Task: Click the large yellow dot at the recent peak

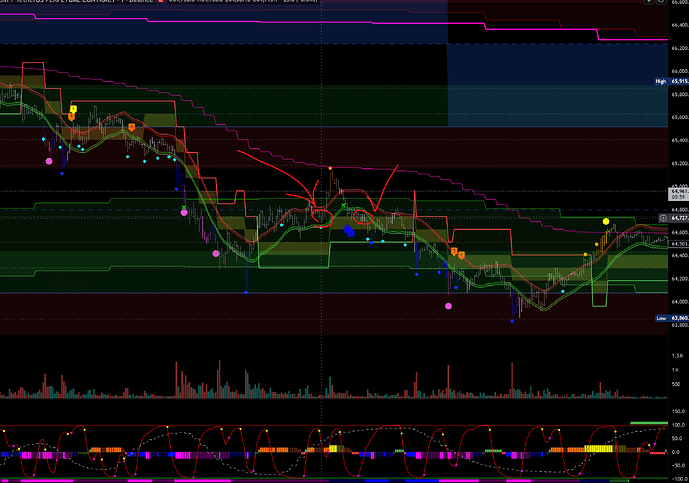Action: click(605, 220)
